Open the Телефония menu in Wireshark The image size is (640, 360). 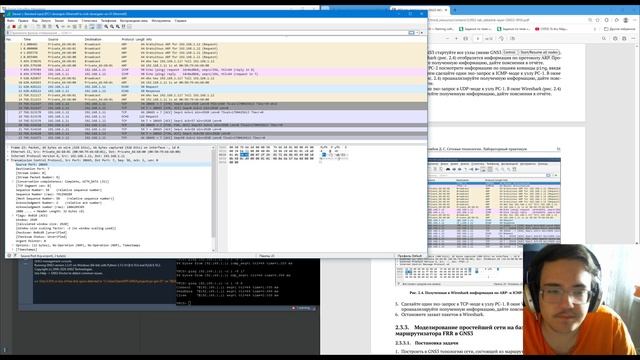109,20
